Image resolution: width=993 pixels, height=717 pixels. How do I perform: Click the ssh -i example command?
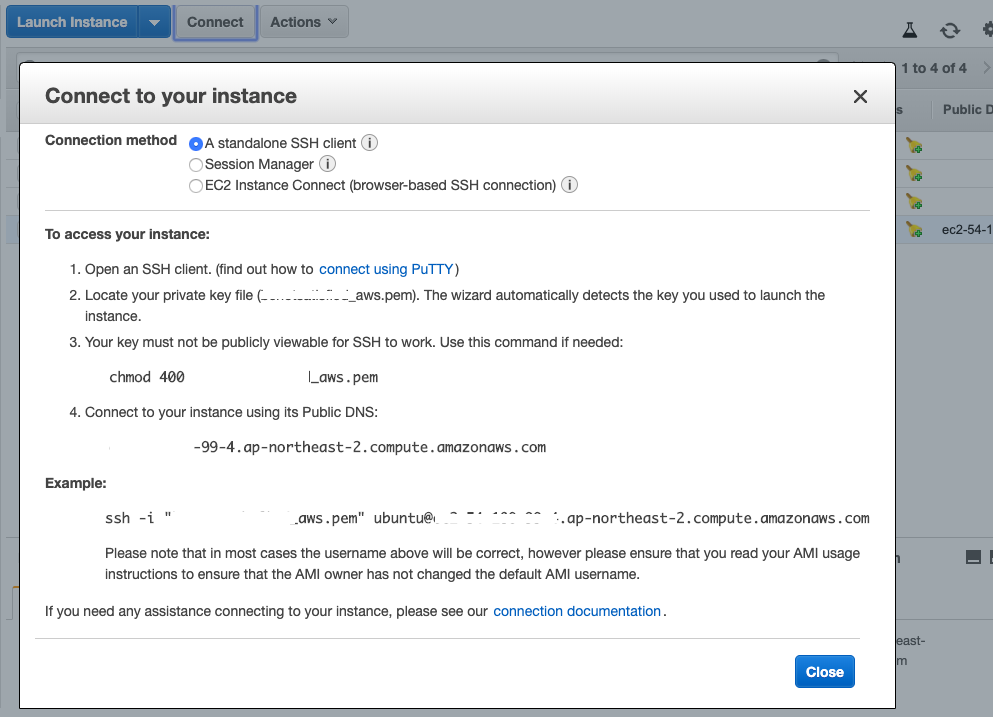coord(486,518)
